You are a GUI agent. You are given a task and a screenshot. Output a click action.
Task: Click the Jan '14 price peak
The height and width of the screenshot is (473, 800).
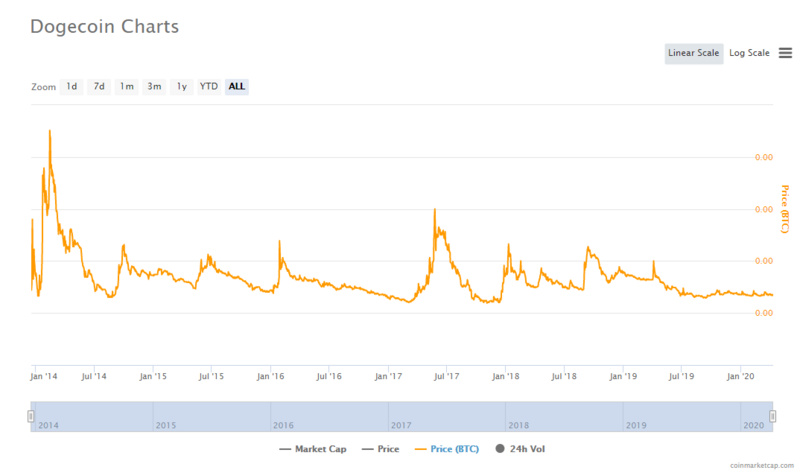click(x=49, y=131)
